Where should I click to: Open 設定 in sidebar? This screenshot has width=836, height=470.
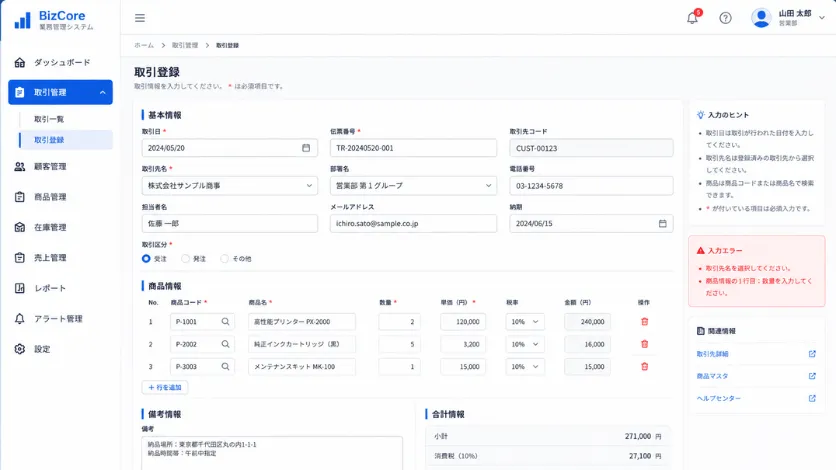60,349
